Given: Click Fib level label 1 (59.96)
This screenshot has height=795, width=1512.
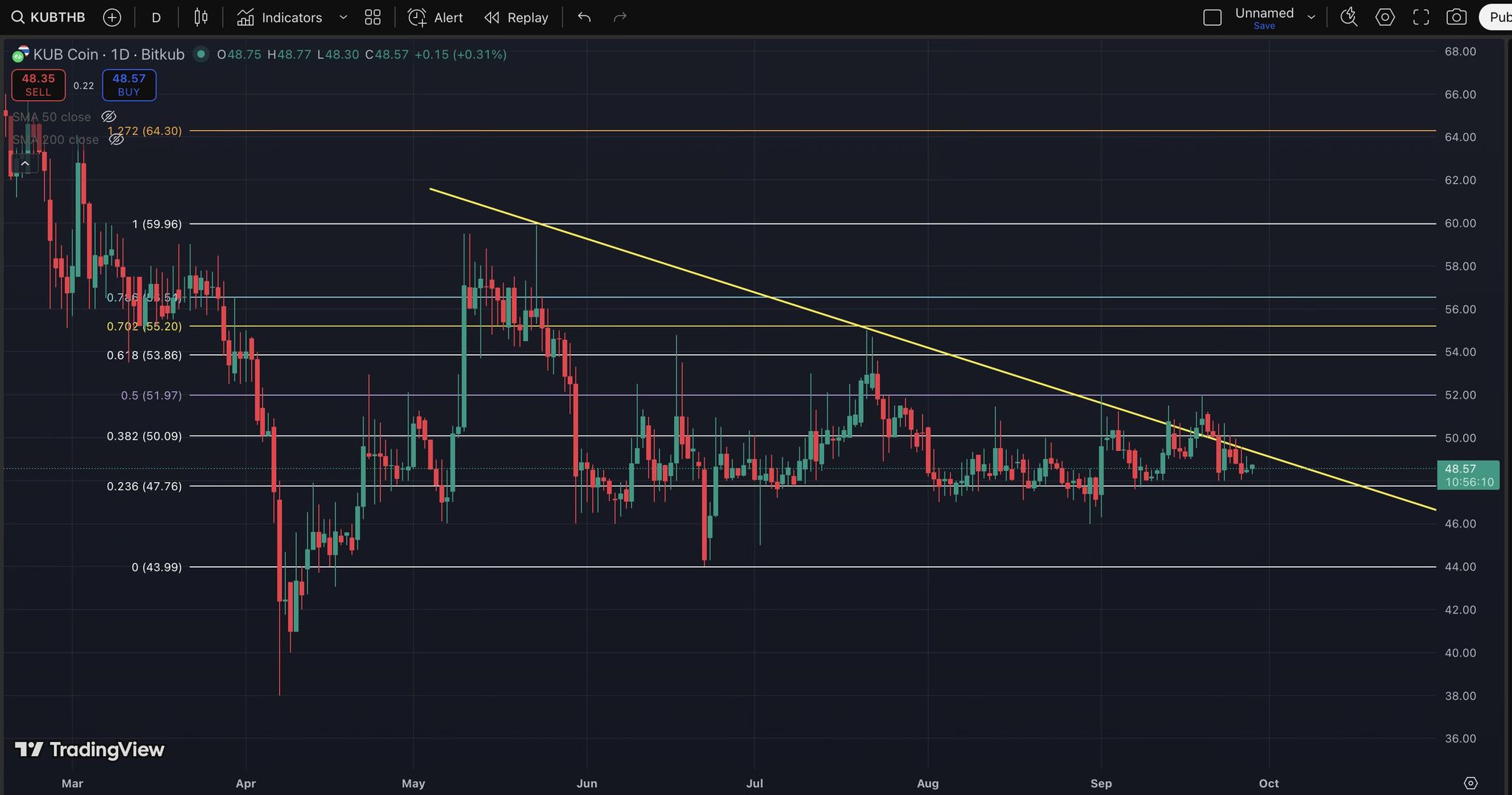Looking at the screenshot, I should pos(157,224).
